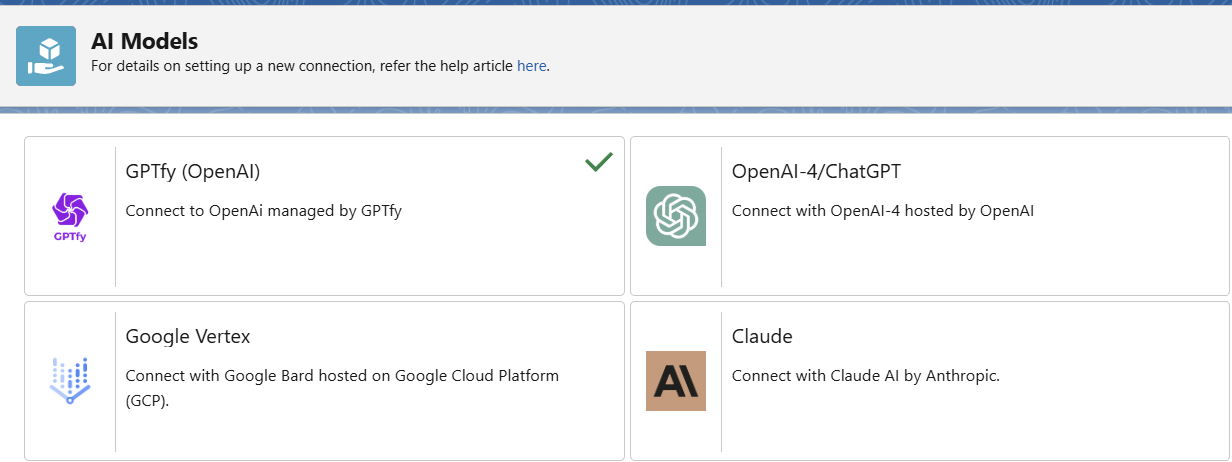Click the AI Models header icon
This screenshot has height=462, width=1232.
46,56
